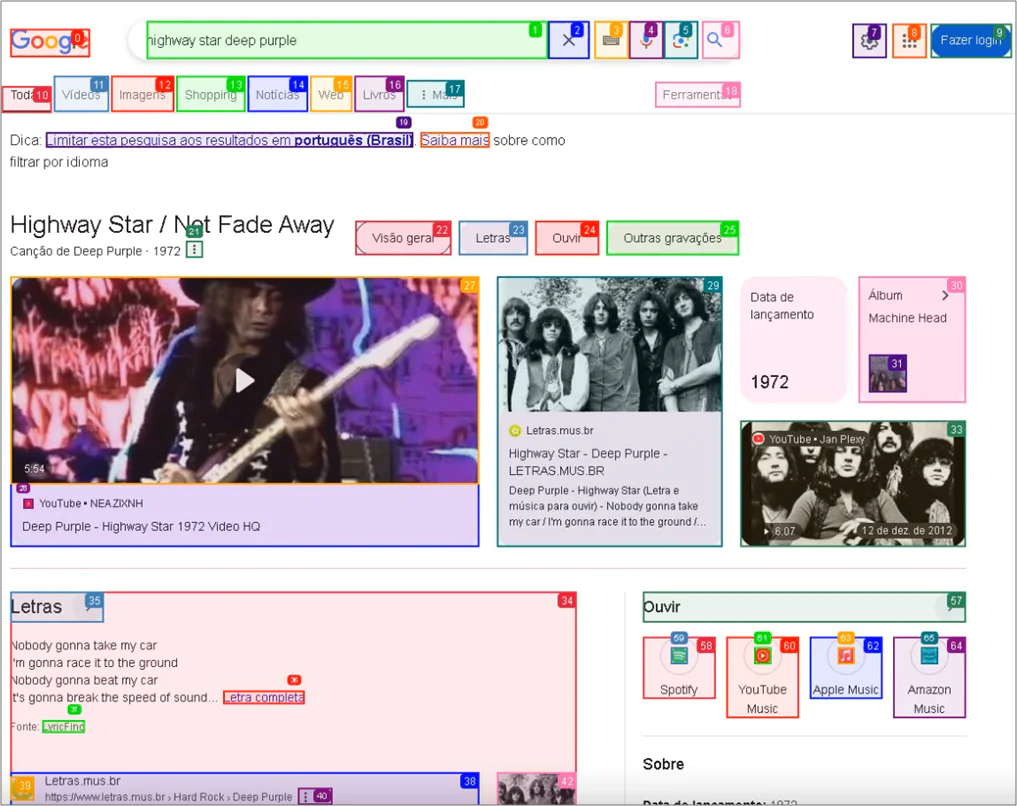Open quick settings gear icon
Image resolution: width=1017 pixels, height=806 pixels.
869,41
